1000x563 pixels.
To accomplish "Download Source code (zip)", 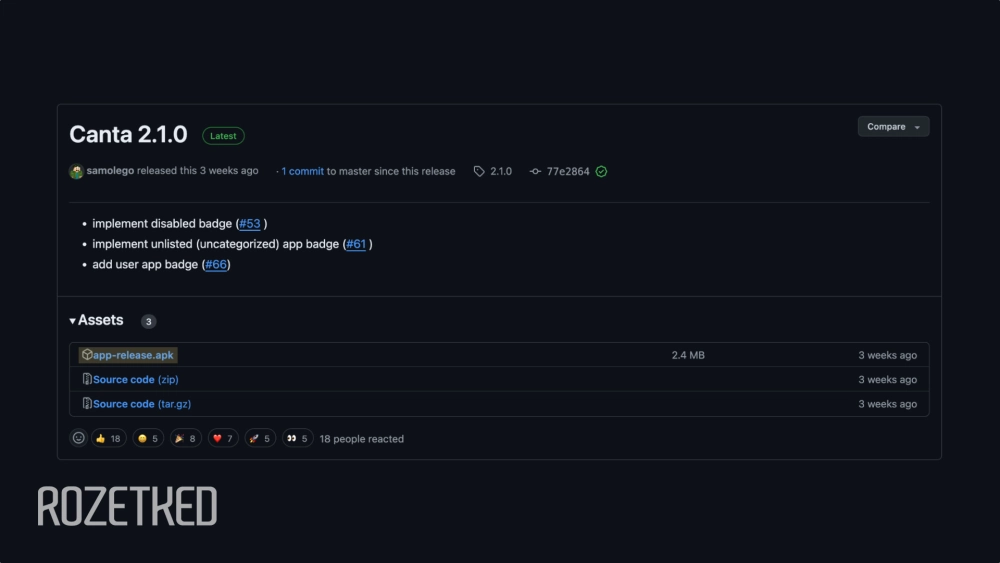I will [136, 379].
